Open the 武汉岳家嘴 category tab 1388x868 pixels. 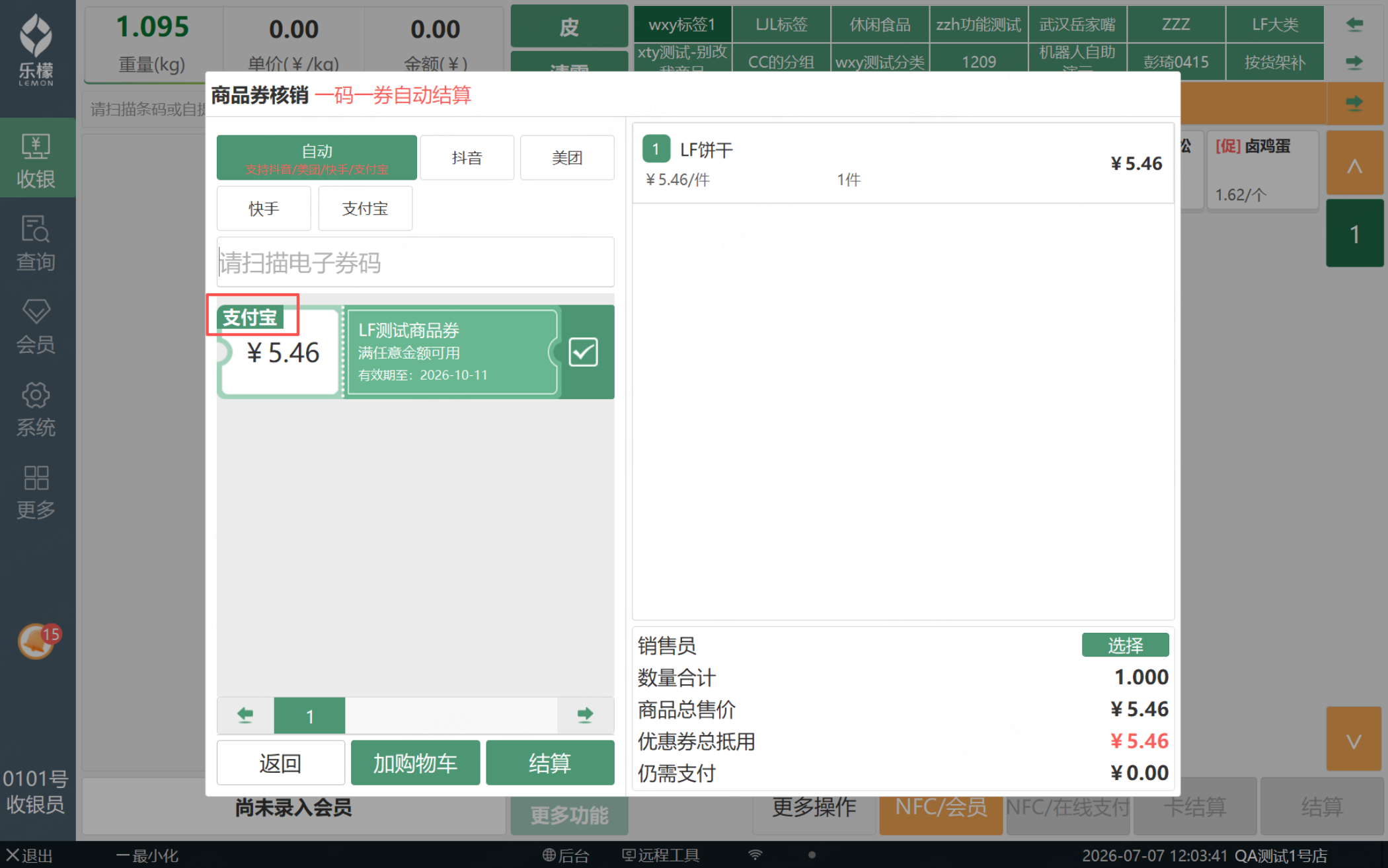tap(1077, 24)
